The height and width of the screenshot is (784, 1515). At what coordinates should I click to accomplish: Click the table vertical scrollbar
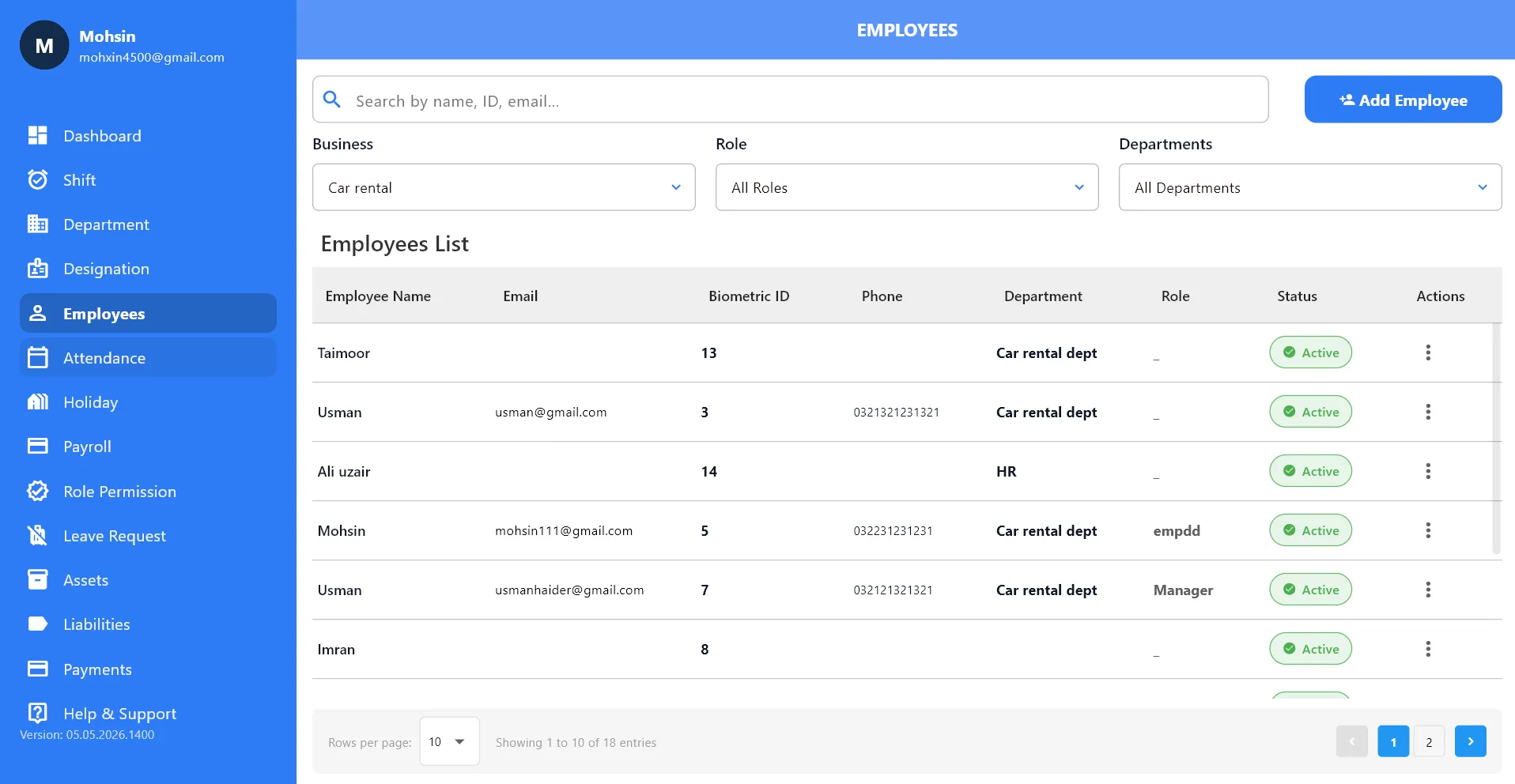coord(1496,439)
